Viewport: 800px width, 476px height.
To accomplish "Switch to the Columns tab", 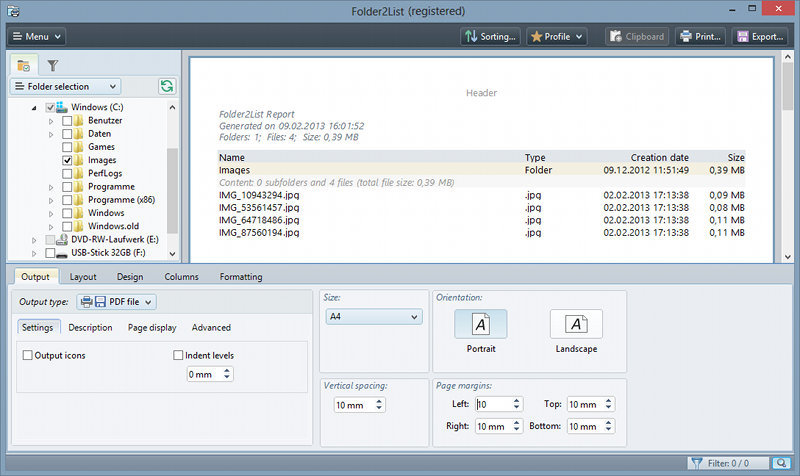I will click(x=181, y=277).
